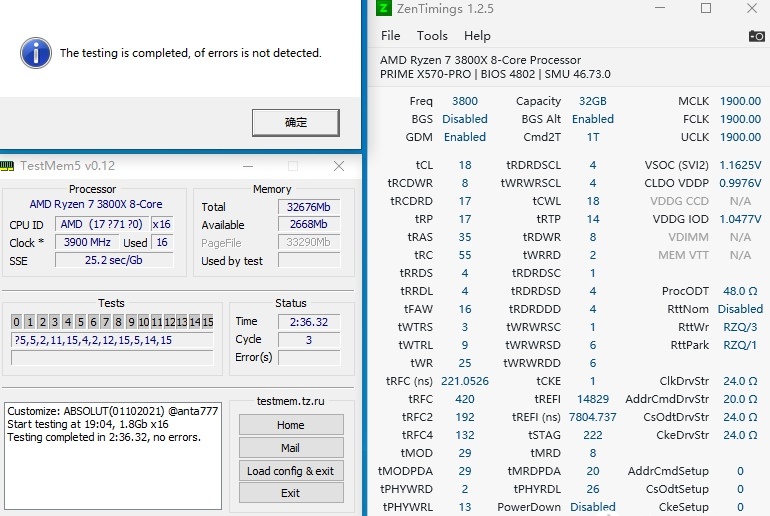770x516 pixels.
Task: Click the GDM value Enabled
Action: click(x=465, y=137)
